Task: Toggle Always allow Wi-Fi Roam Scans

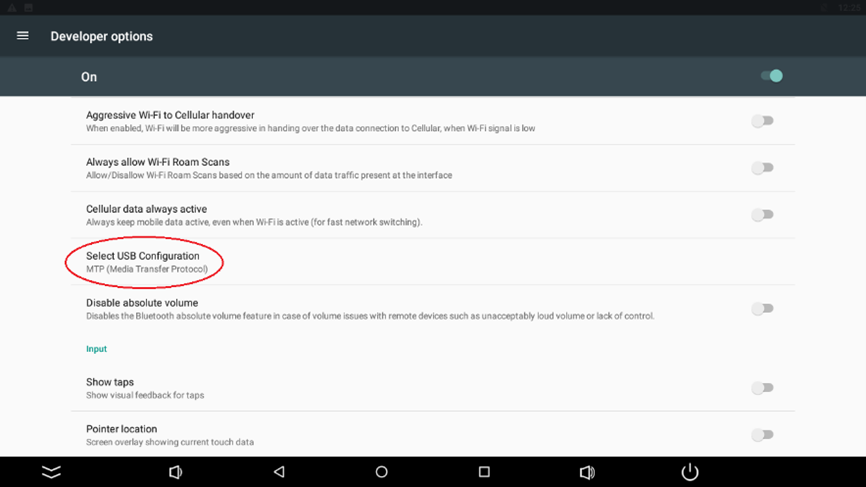Action: (762, 168)
